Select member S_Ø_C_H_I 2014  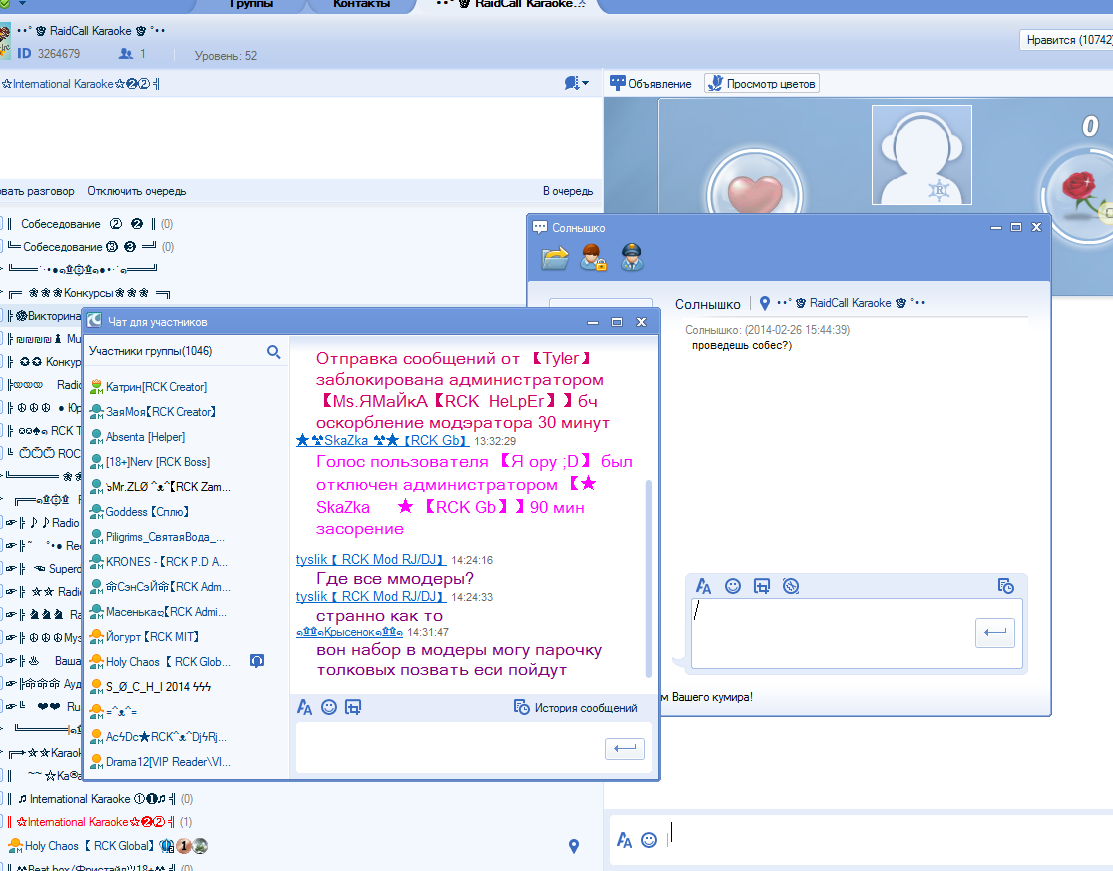pyautogui.click(x=158, y=687)
